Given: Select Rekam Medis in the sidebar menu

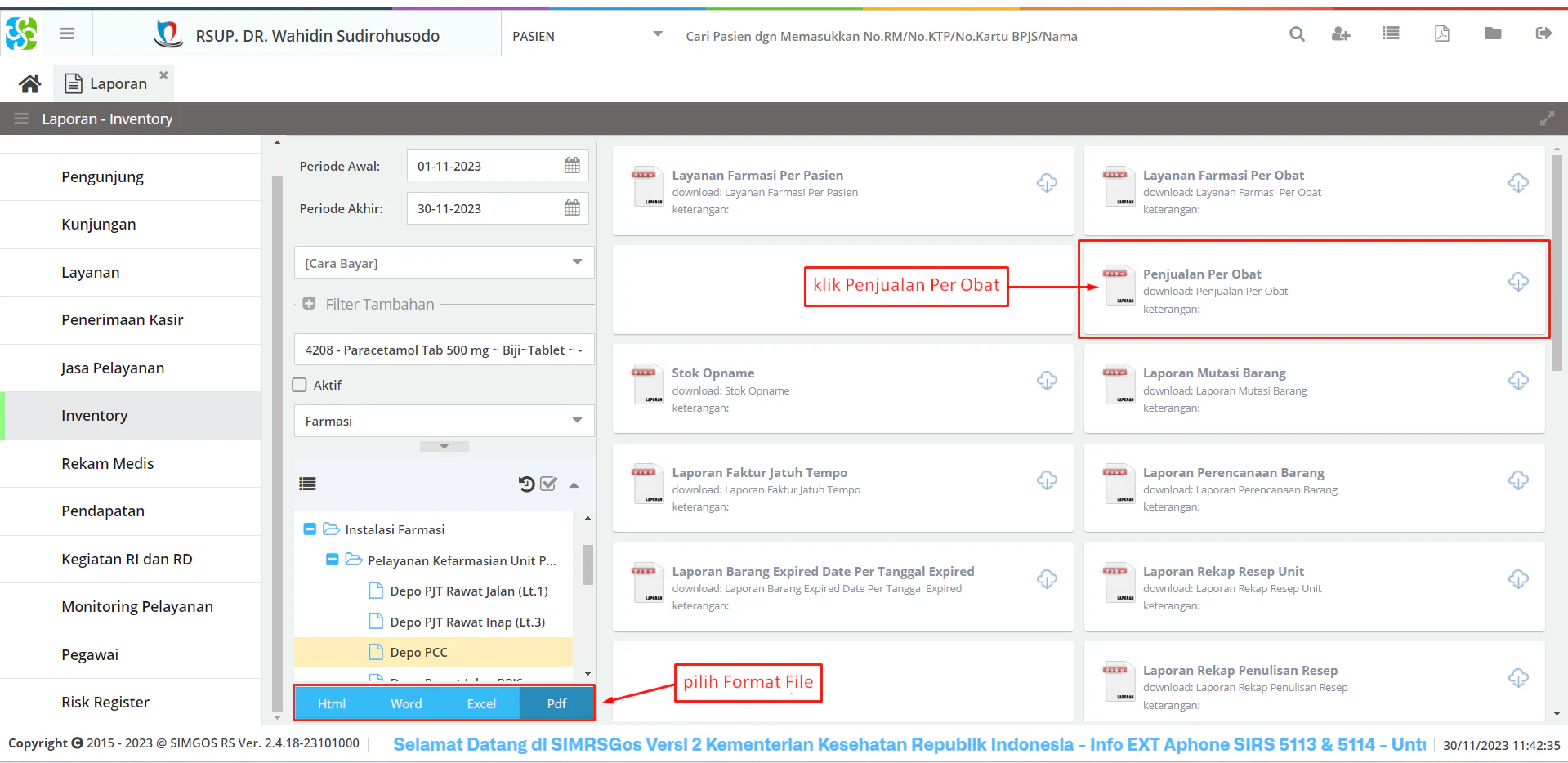Looking at the screenshot, I should [107, 463].
